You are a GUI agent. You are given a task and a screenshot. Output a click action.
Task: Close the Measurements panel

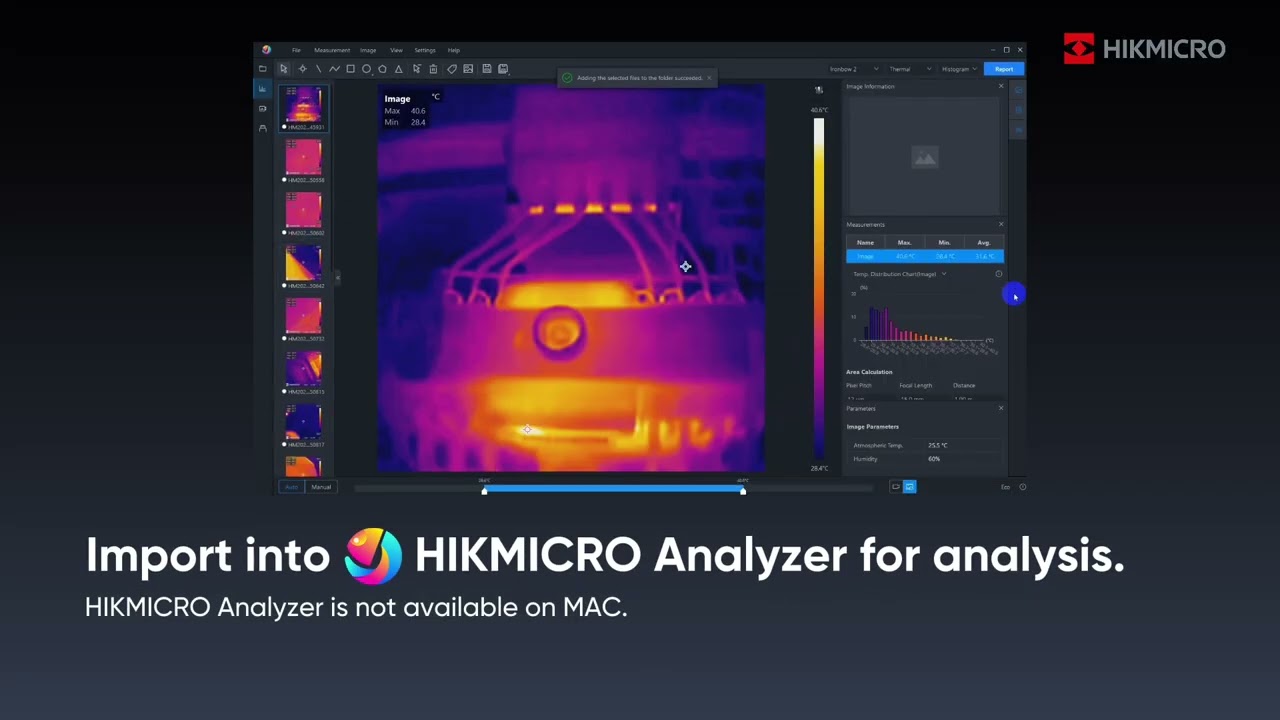1000,224
